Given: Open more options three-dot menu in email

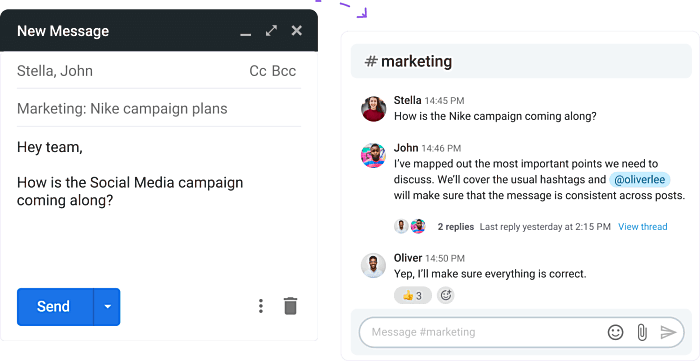Looking at the screenshot, I should (x=261, y=306).
